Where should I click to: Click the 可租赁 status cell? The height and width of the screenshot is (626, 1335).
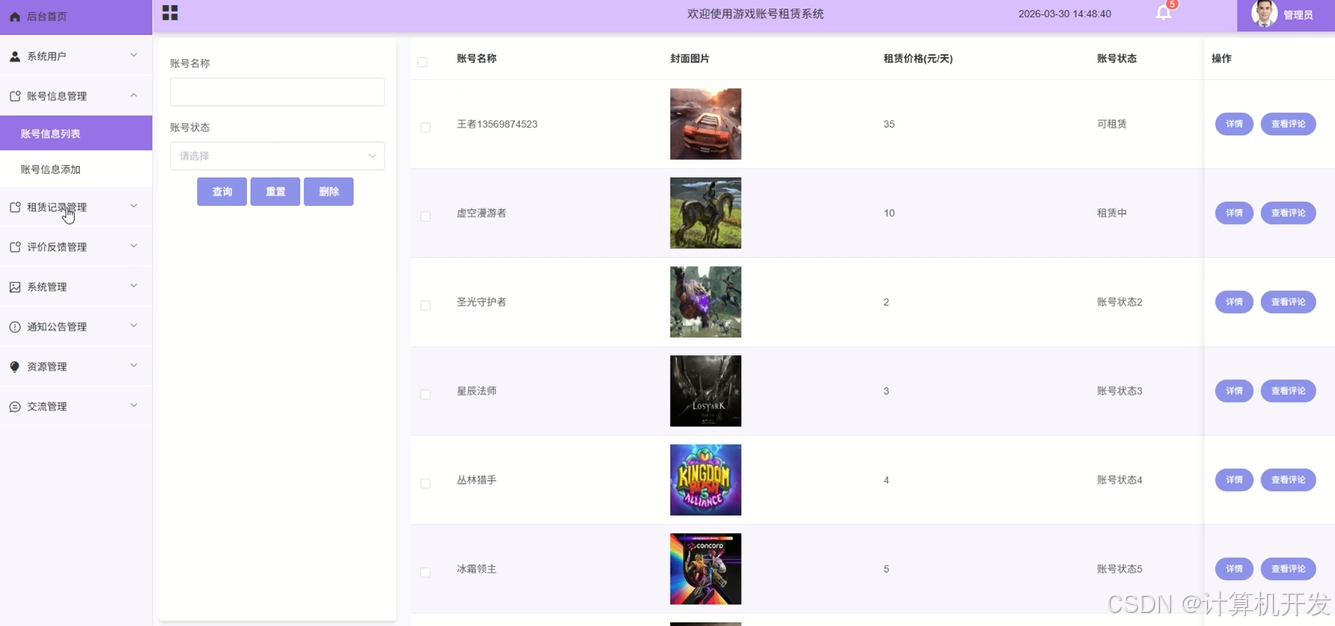click(x=1112, y=124)
